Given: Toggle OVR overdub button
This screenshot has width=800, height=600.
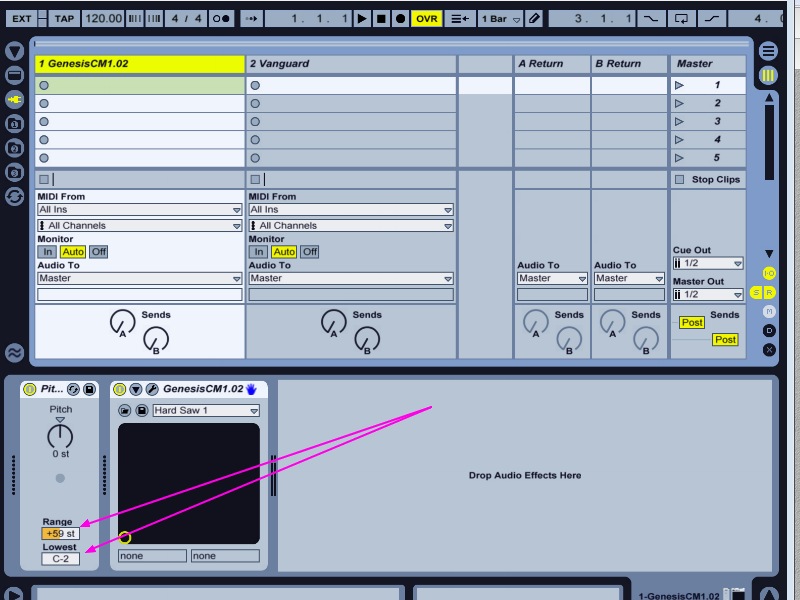Looking at the screenshot, I should pos(427,18).
